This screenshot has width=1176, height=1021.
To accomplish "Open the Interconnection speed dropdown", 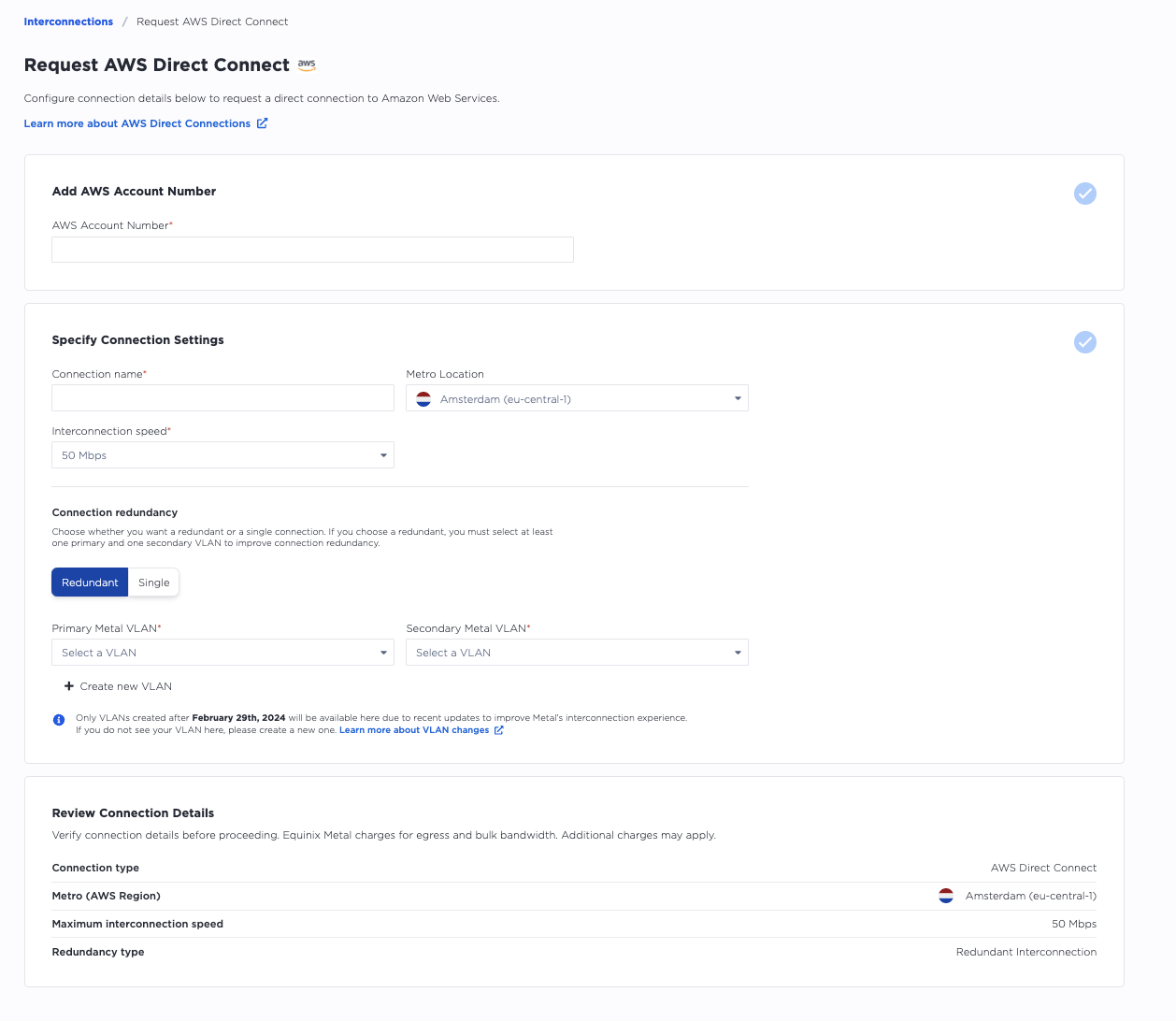I will click(x=222, y=455).
